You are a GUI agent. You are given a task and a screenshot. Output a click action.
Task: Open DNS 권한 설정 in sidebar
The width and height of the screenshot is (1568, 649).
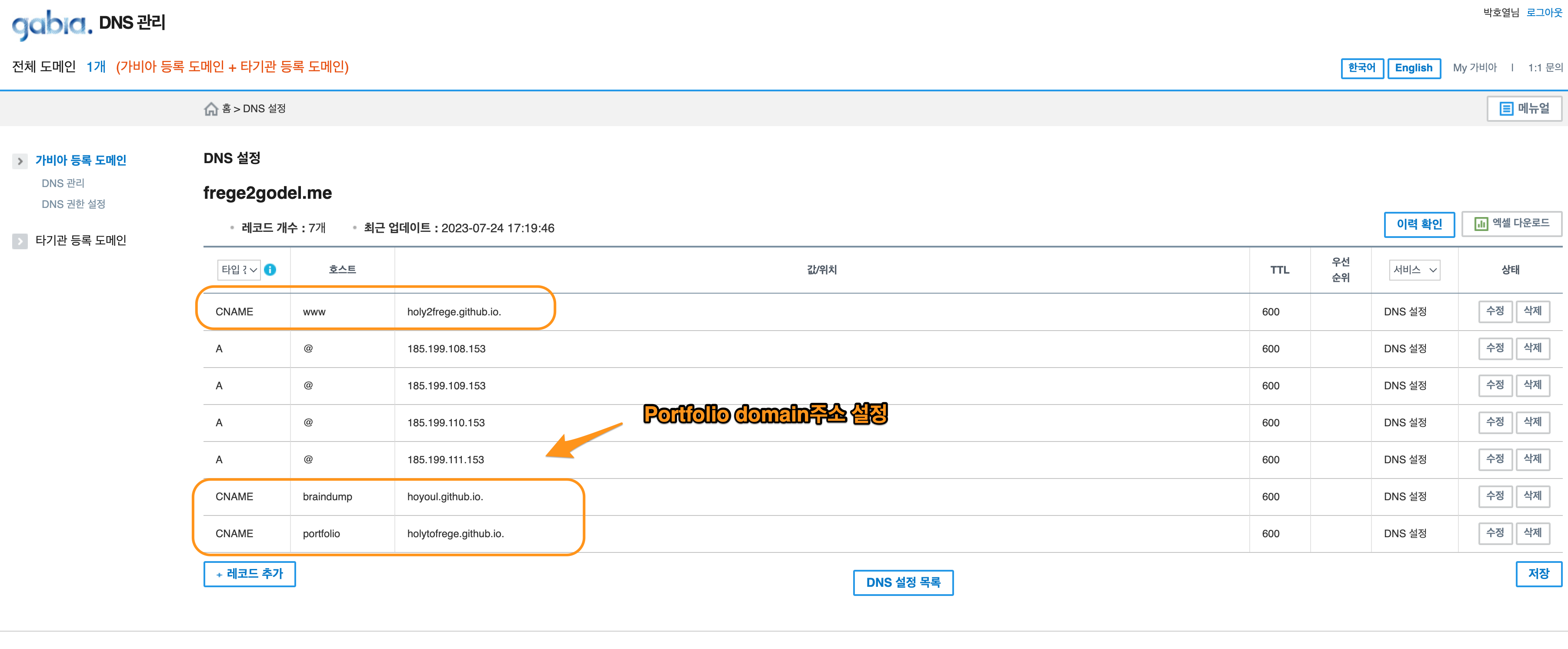point(73,204)
